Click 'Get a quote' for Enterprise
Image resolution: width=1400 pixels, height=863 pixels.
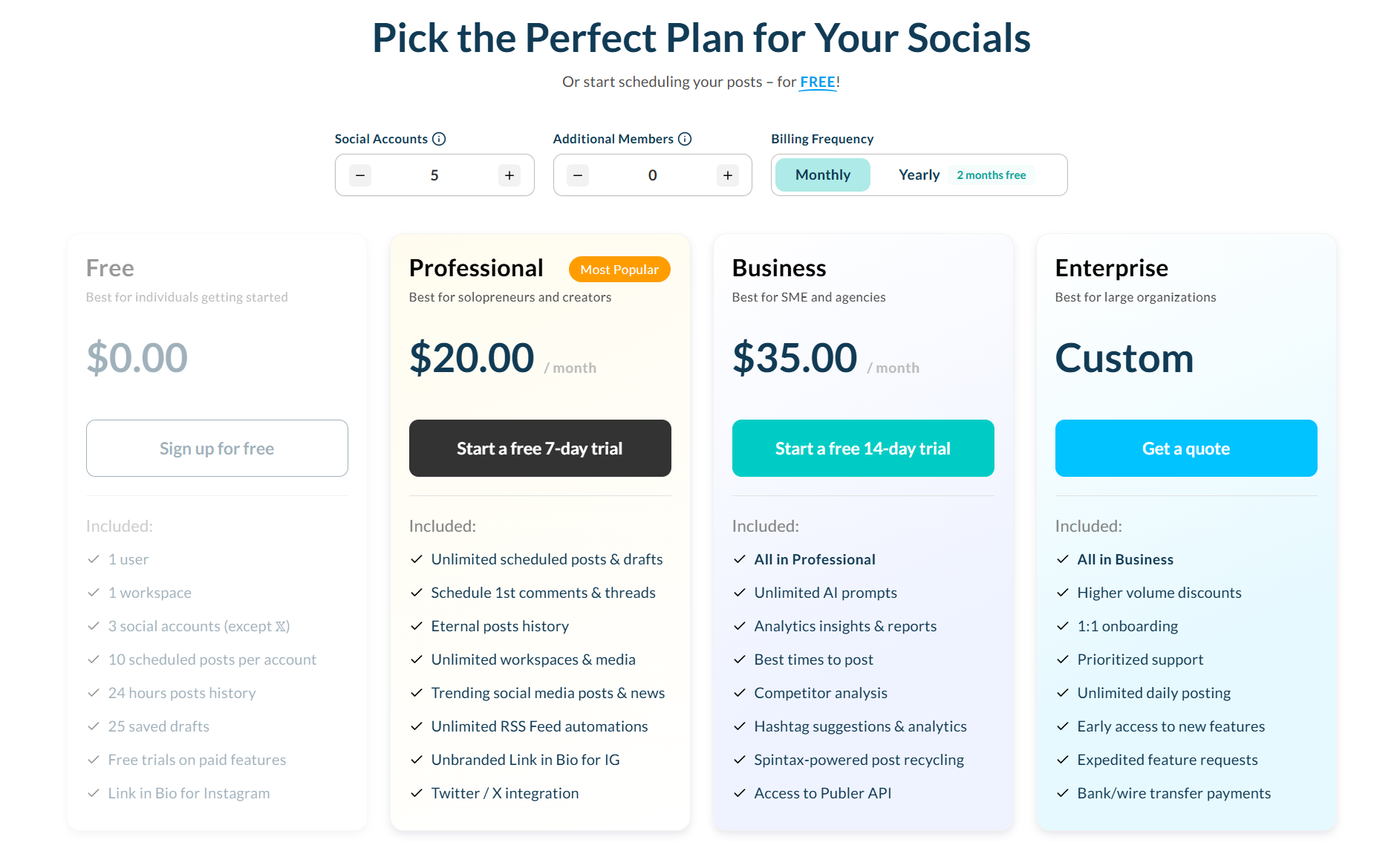pyautogui.click(x=1186, y=449)
